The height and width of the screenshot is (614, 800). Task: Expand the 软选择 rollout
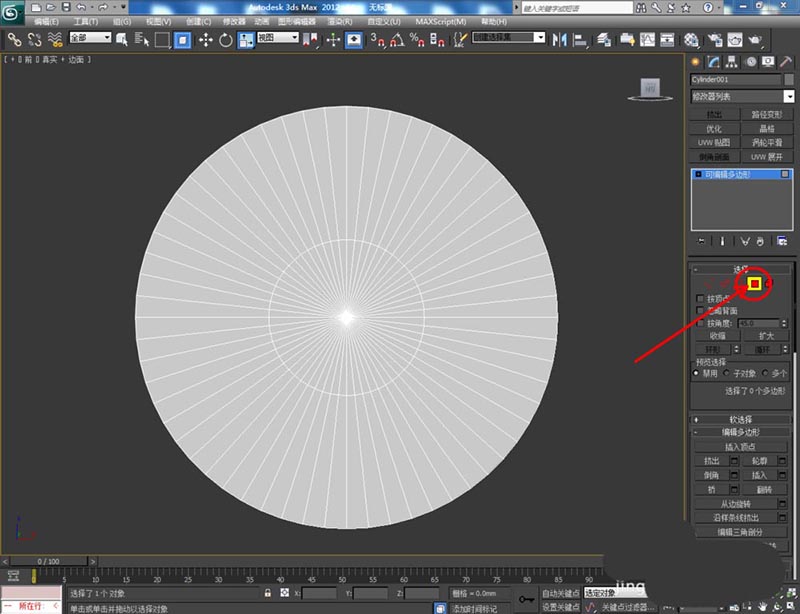point(741,419)
